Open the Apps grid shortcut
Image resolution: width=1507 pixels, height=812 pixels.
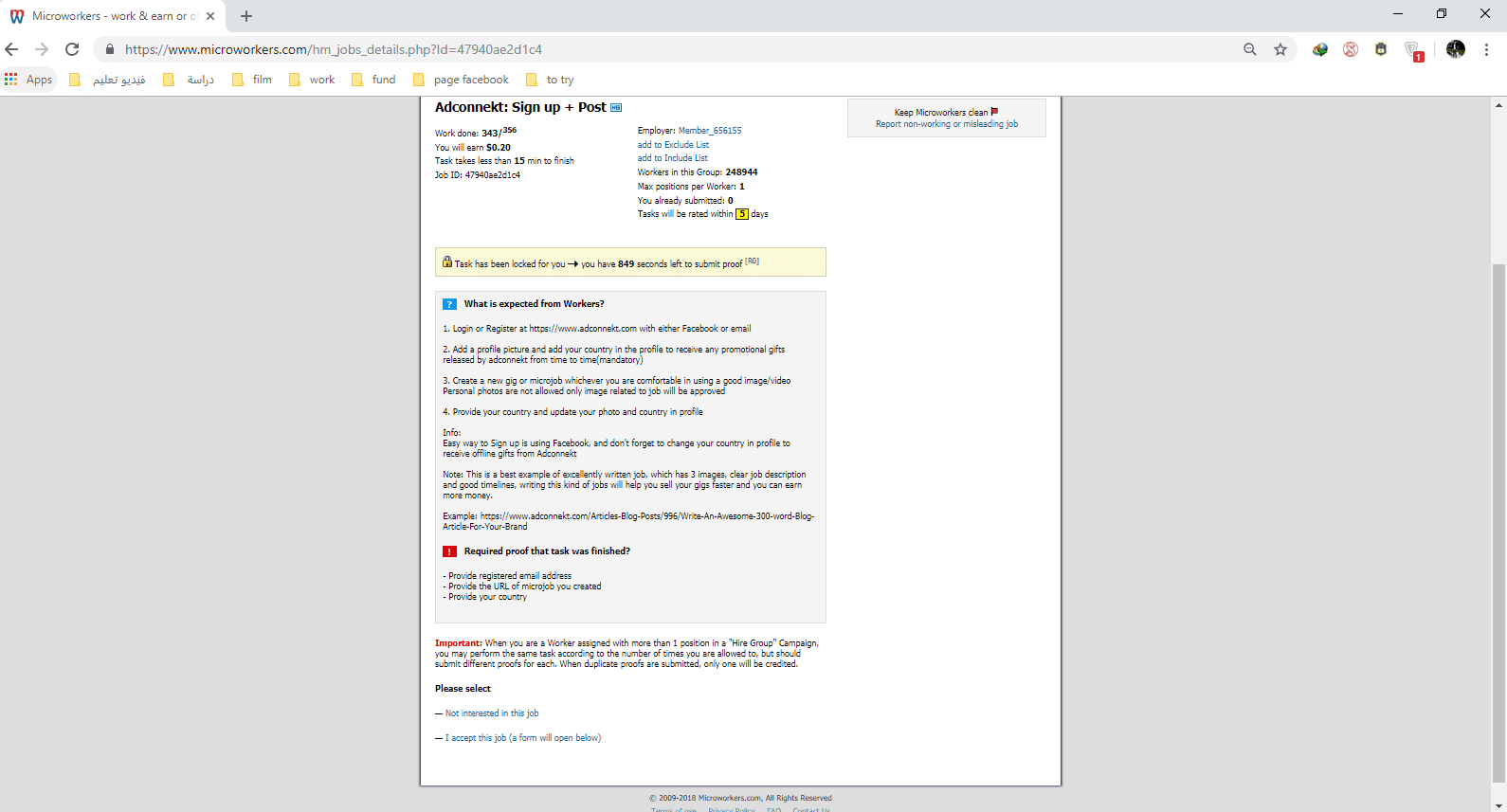[28, 80]
